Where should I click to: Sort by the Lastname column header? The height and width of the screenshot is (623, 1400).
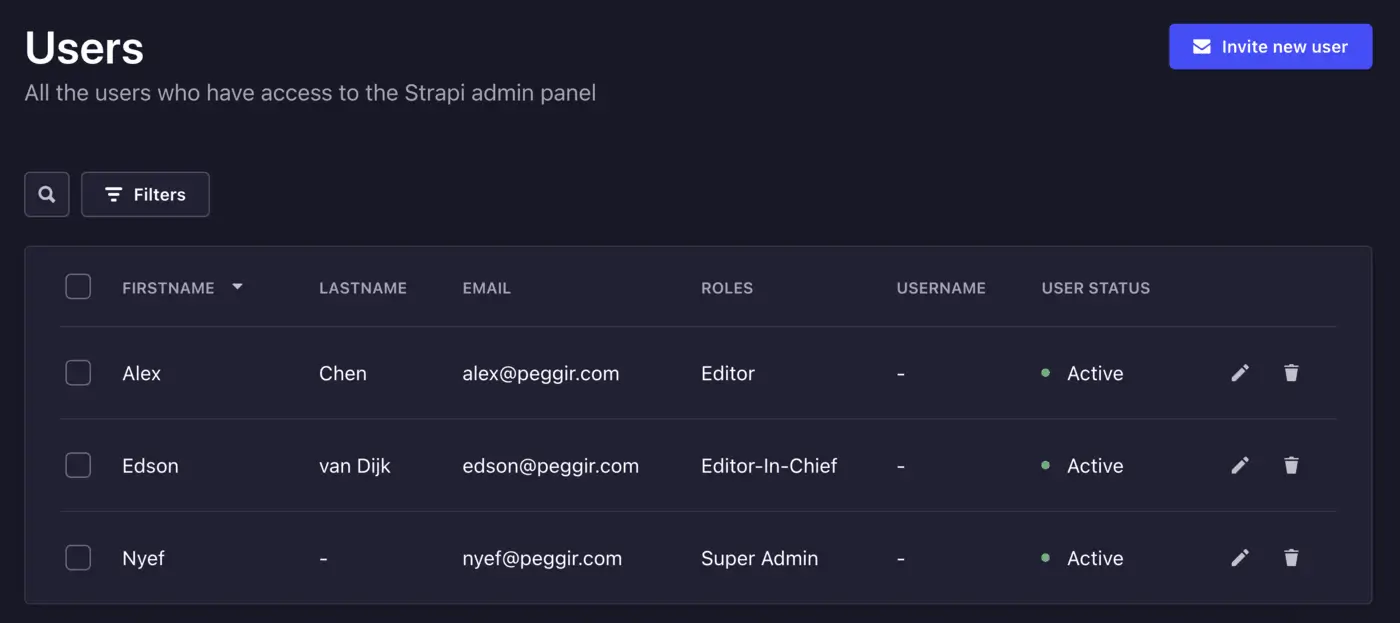[362, 288]
